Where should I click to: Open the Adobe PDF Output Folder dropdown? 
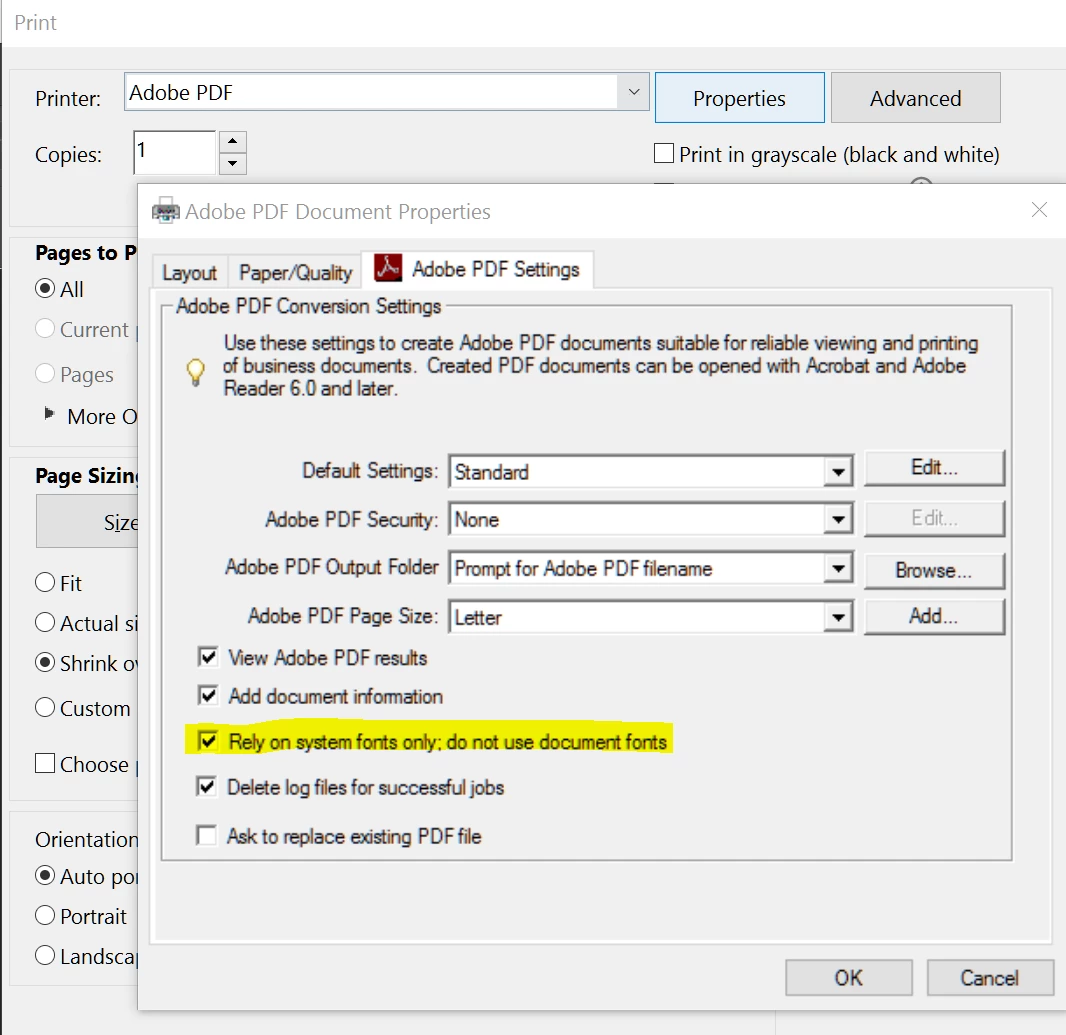pyautogui.click(x=838, y=568)
